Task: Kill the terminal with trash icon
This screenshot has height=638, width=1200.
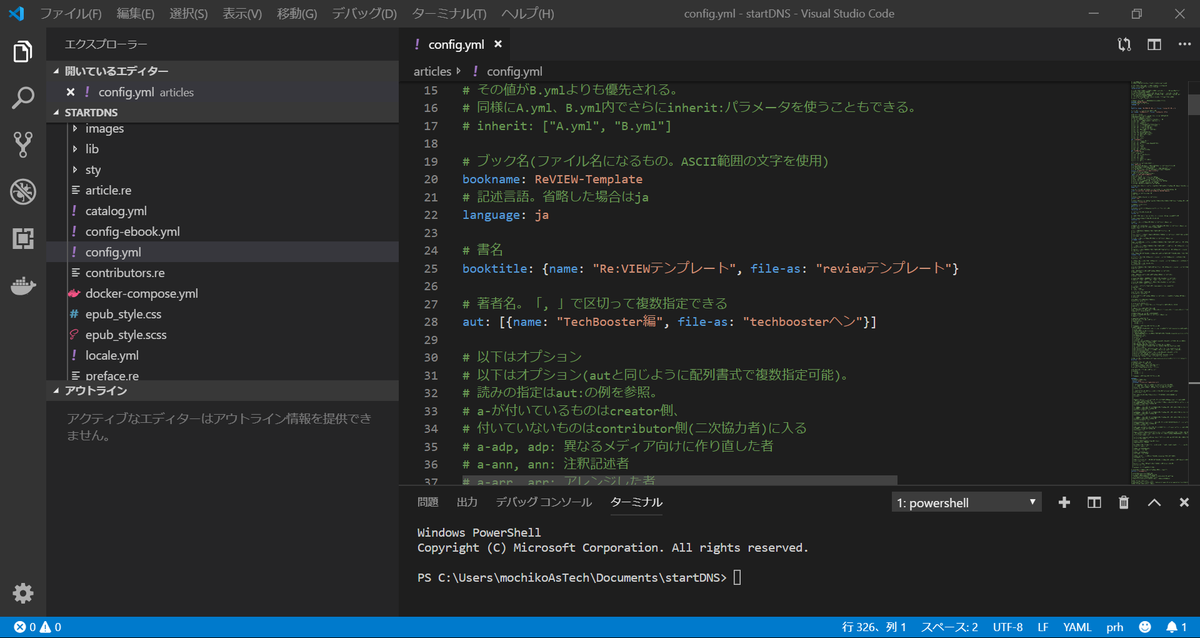Action: (x=1124, y=502)
